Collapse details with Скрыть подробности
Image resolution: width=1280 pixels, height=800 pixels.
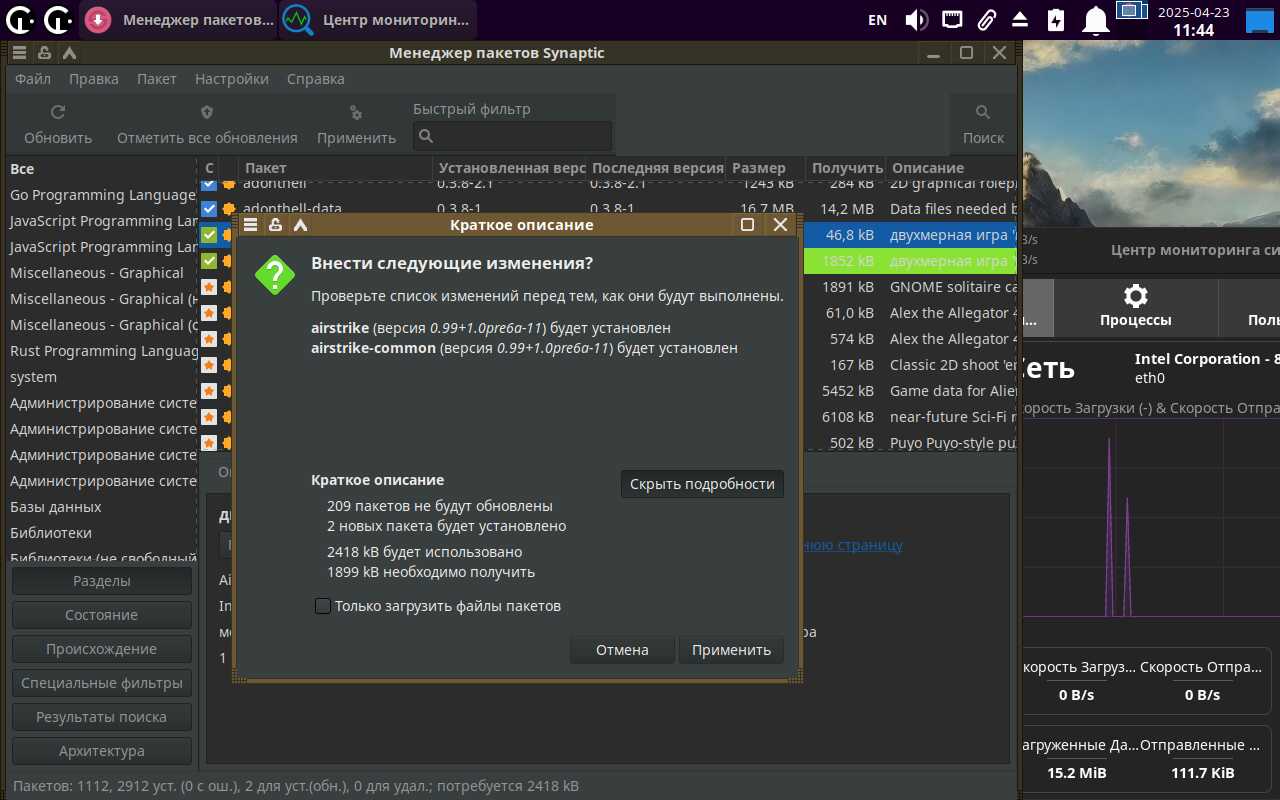702,484
